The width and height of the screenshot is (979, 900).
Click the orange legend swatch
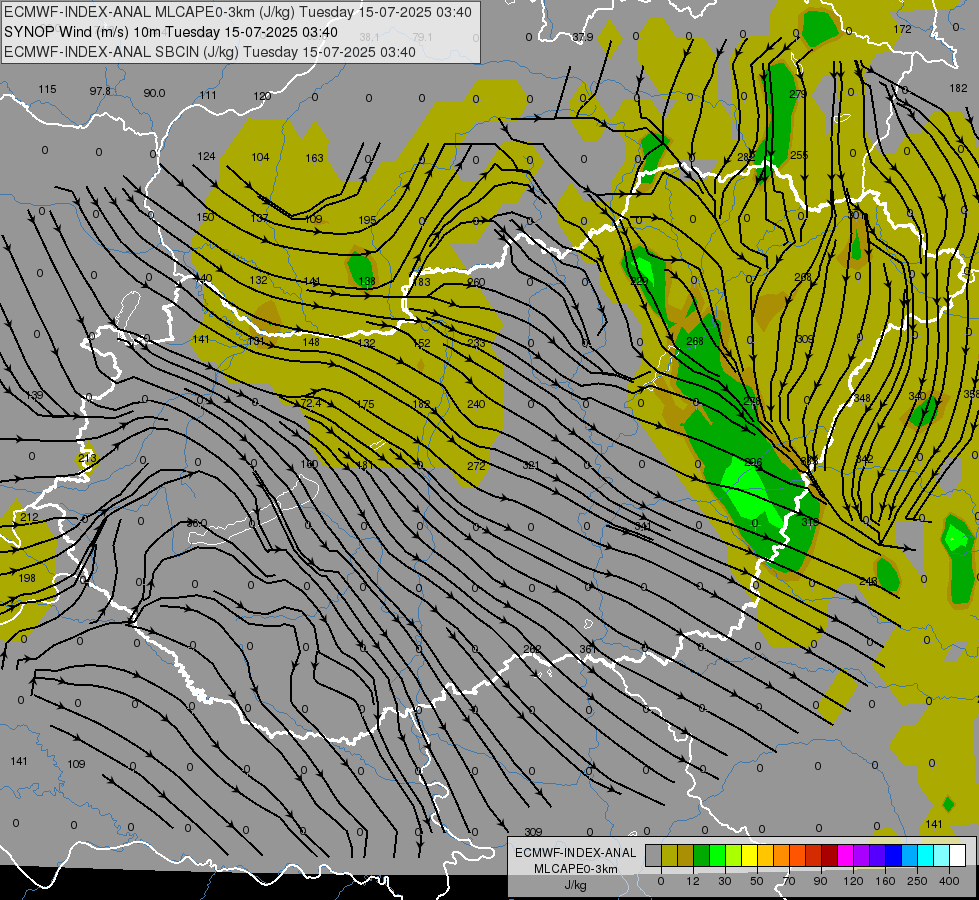point(782,855)
